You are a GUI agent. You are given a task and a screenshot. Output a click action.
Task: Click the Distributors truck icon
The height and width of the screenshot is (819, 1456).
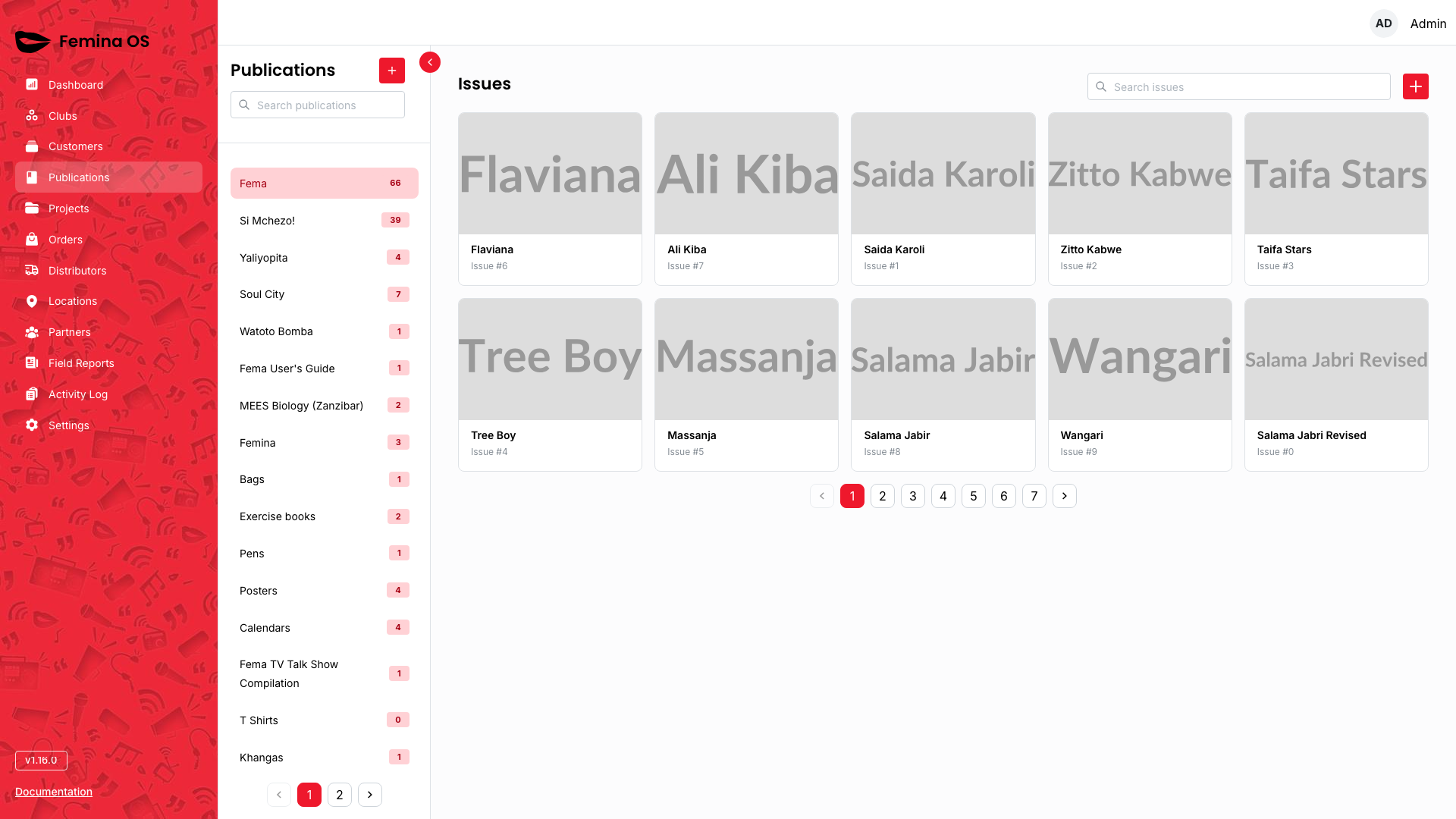(32, 271)
